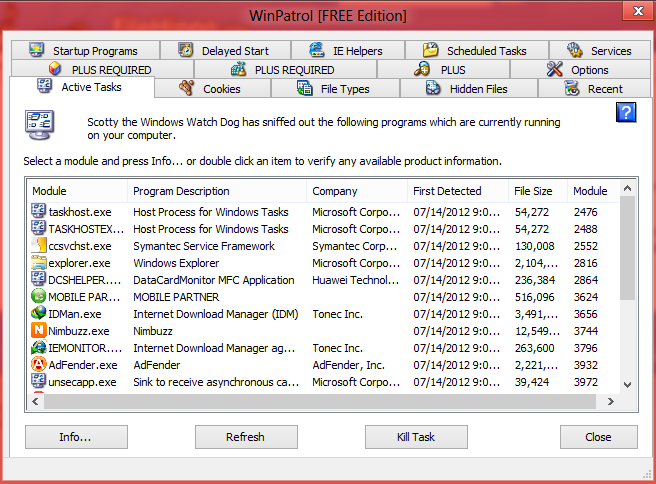This screenshot has height=484, width=656.
Task: Click the Options tools icon
Action: (x=555, y=69)
